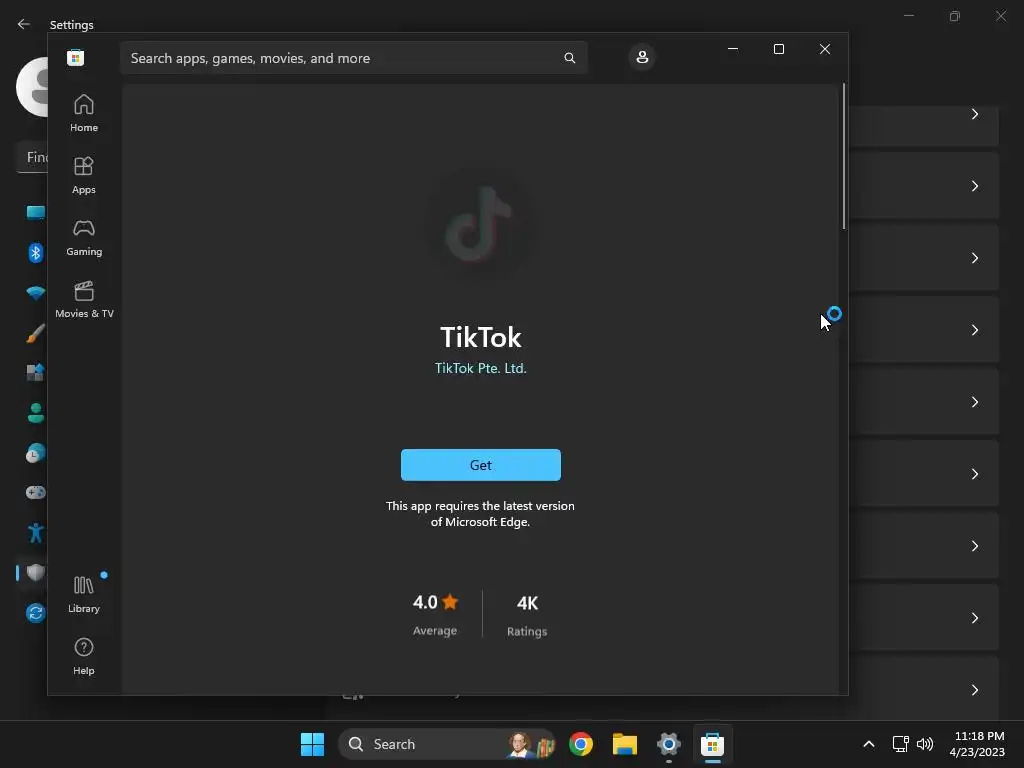Image resolution: width=1024 pixels, height=768 pixels.
Task: Click the taskbar Search box
Action: [x=447, y=744]
